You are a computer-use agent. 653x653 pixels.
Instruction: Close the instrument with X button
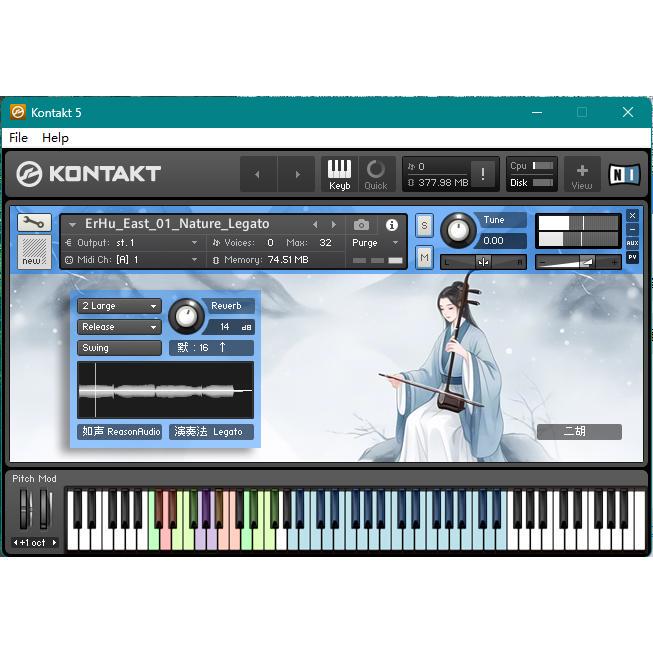[x=632, y=215]
